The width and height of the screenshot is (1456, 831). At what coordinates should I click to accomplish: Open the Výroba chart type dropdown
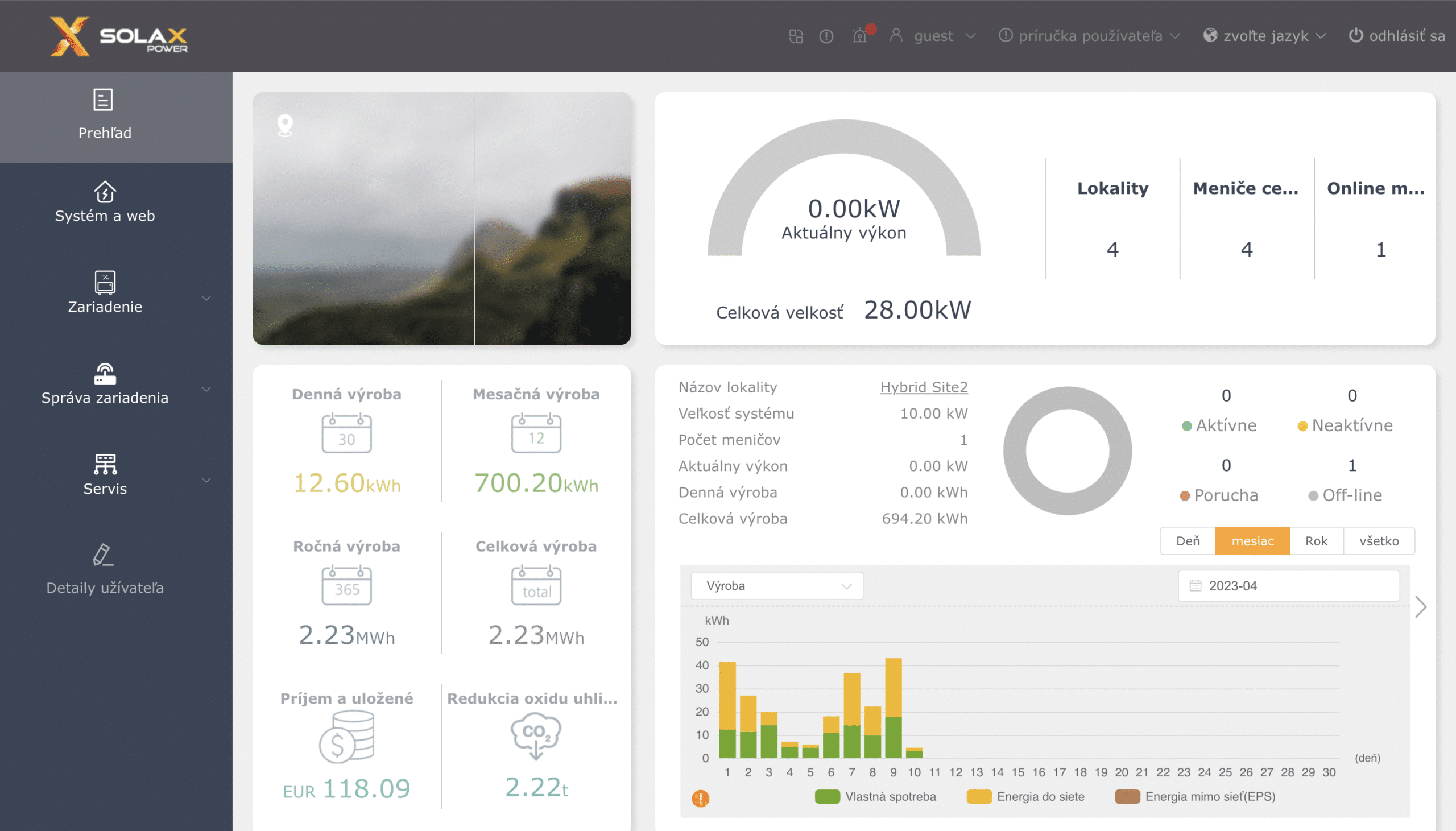point(777,586)
